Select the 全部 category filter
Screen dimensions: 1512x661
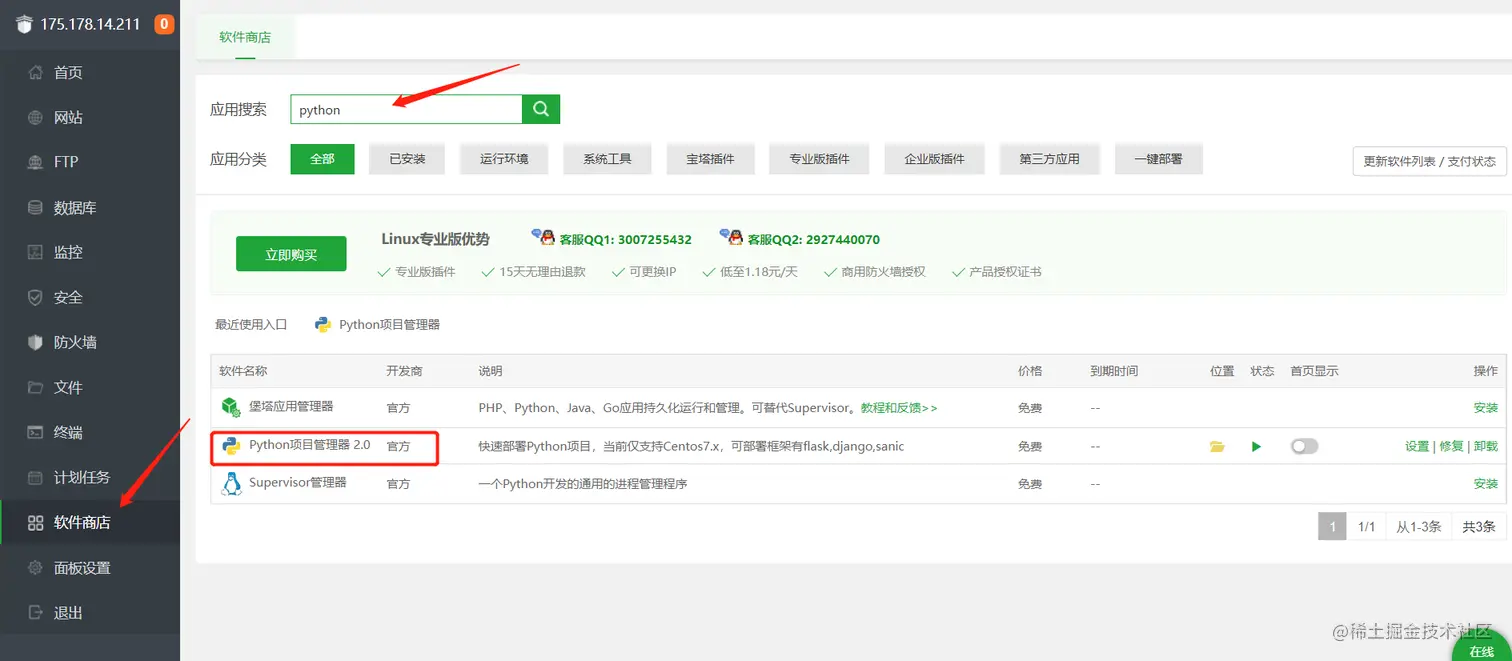click(x=322, y=159)
